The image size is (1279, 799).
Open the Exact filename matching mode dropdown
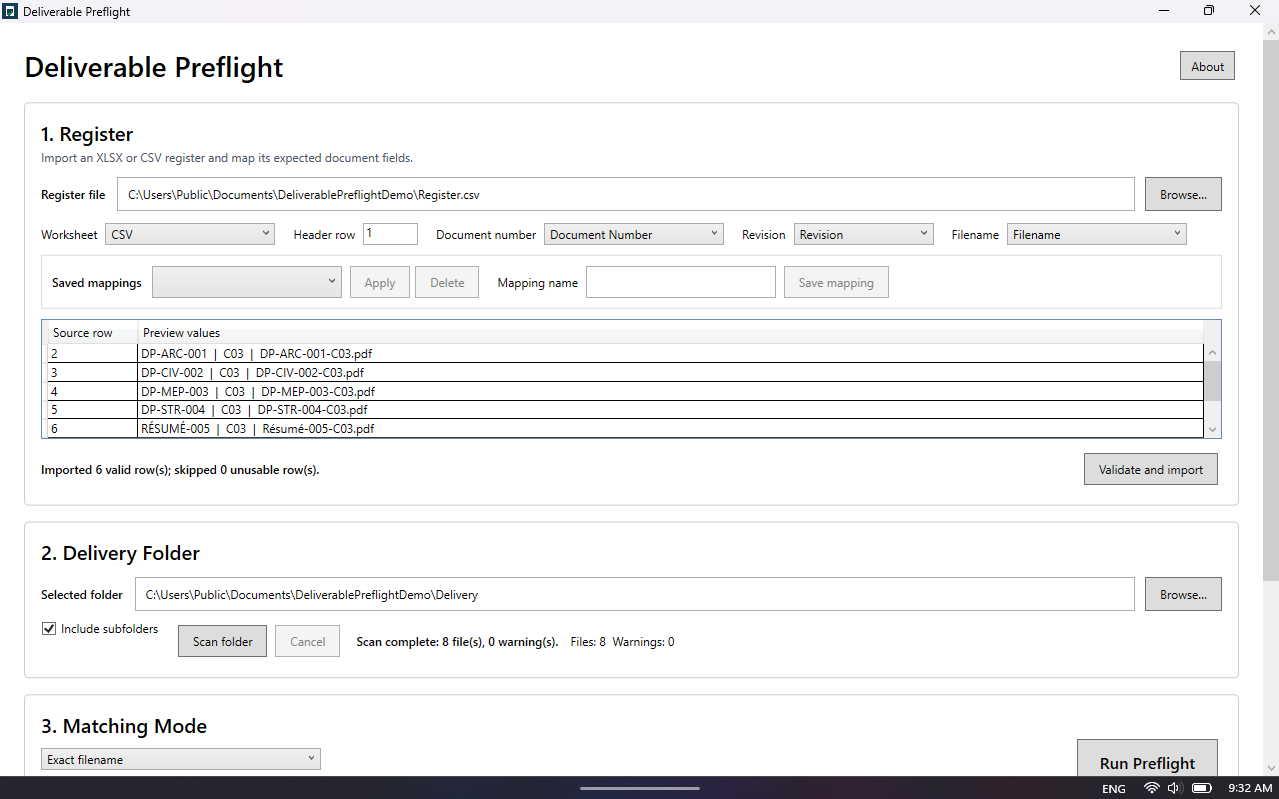click(181, 759)
